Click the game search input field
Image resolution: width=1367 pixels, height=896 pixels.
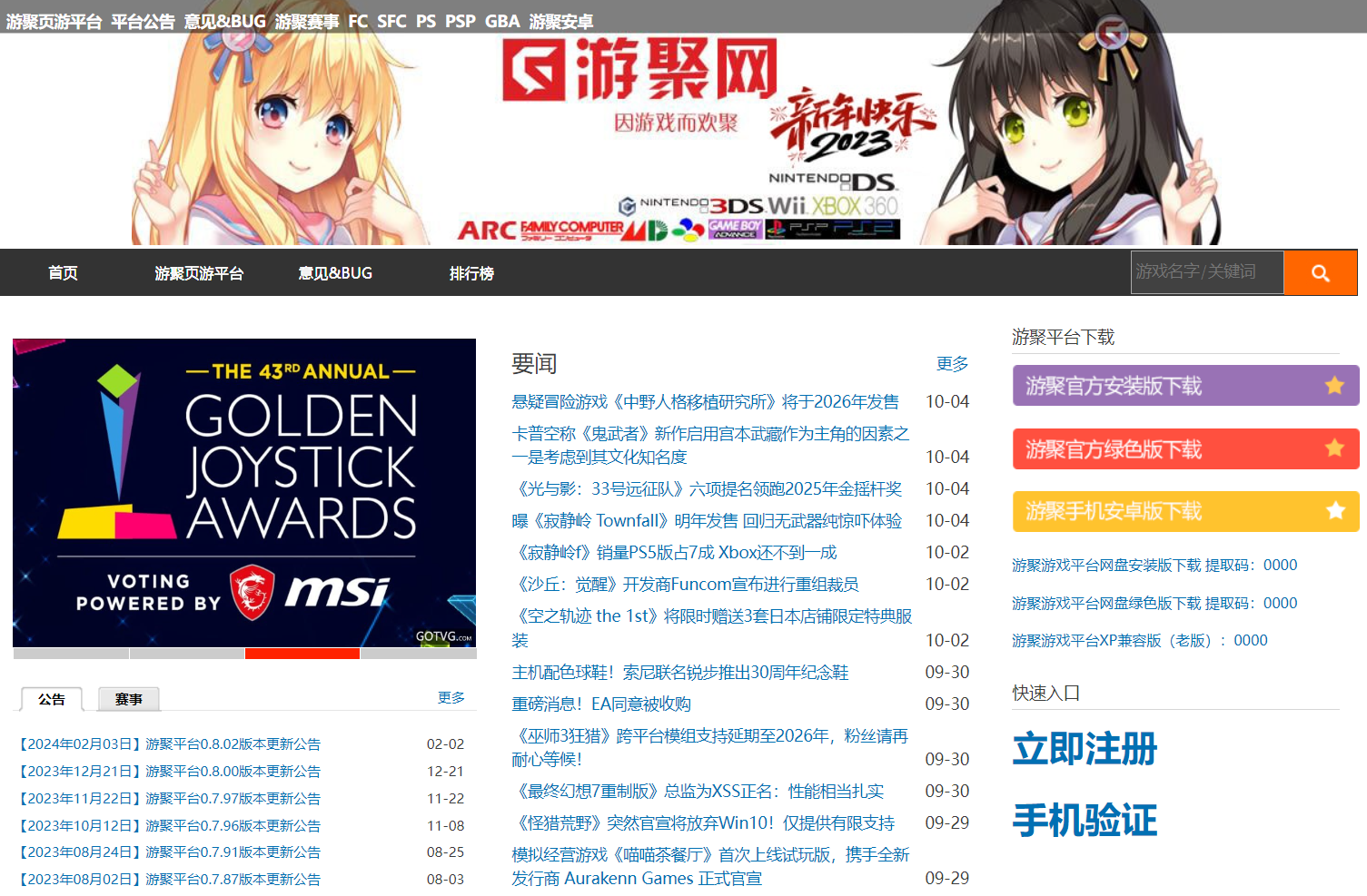[x=1206, y=272]
